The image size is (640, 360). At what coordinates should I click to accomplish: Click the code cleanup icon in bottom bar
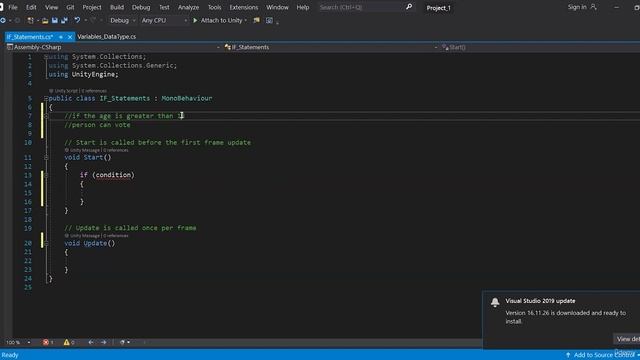[x=122, y=342]
